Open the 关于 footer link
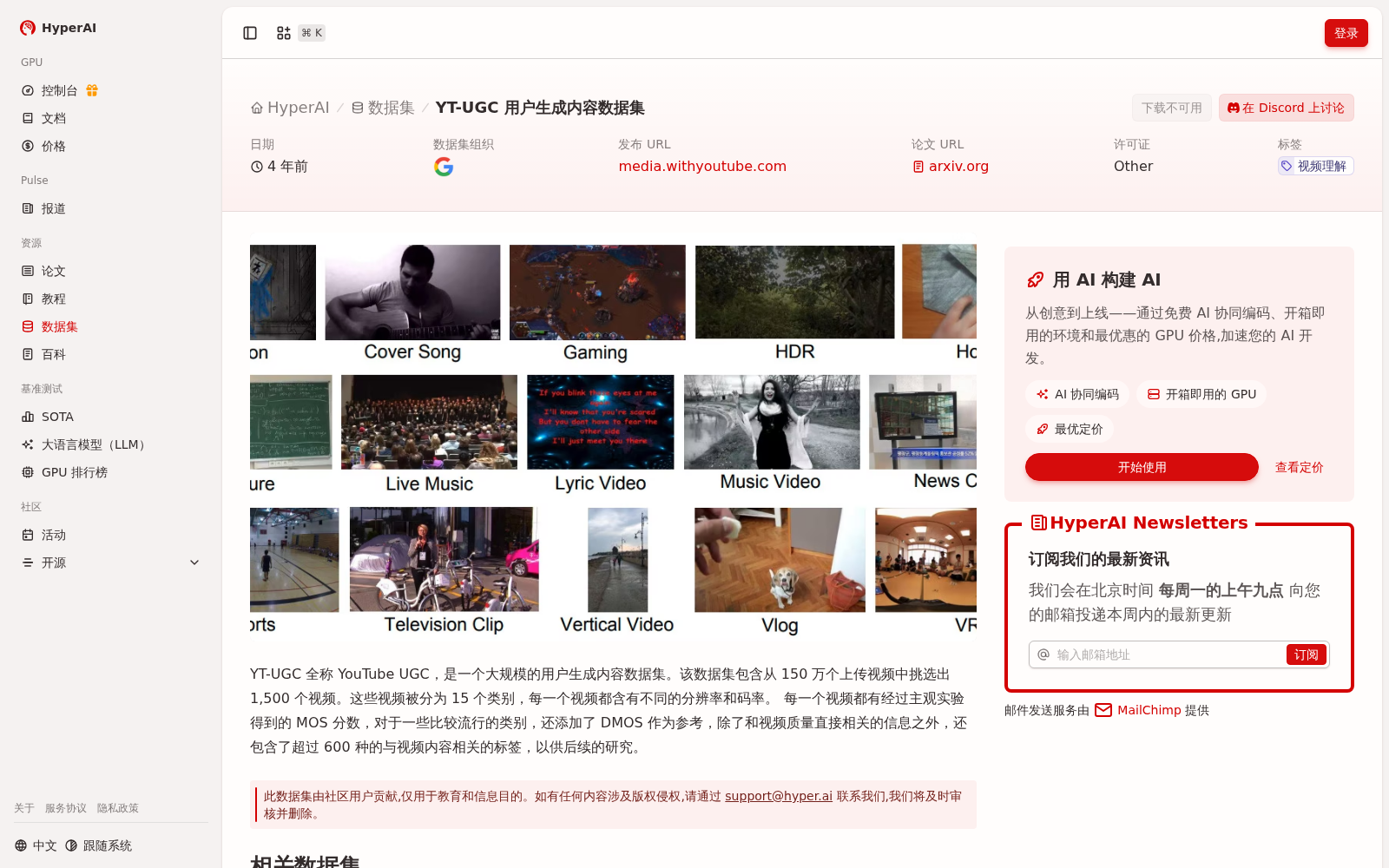1389x868 pixels. [x=24, y=808]
